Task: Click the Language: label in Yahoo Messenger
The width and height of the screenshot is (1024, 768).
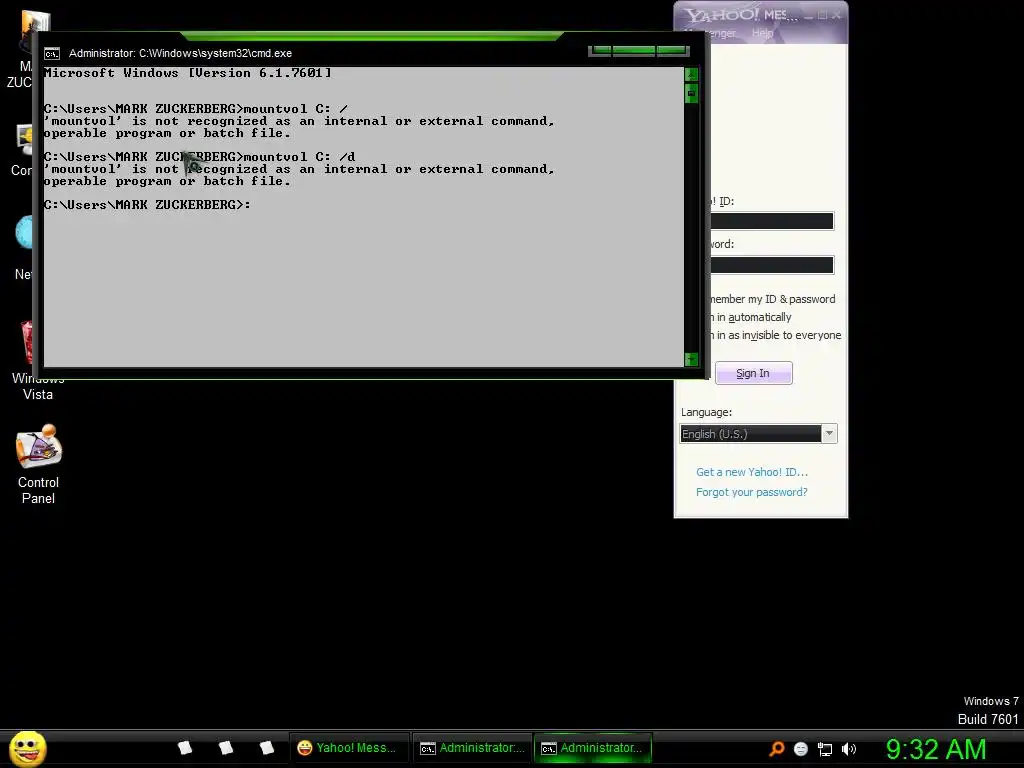Action: [706, 413]
